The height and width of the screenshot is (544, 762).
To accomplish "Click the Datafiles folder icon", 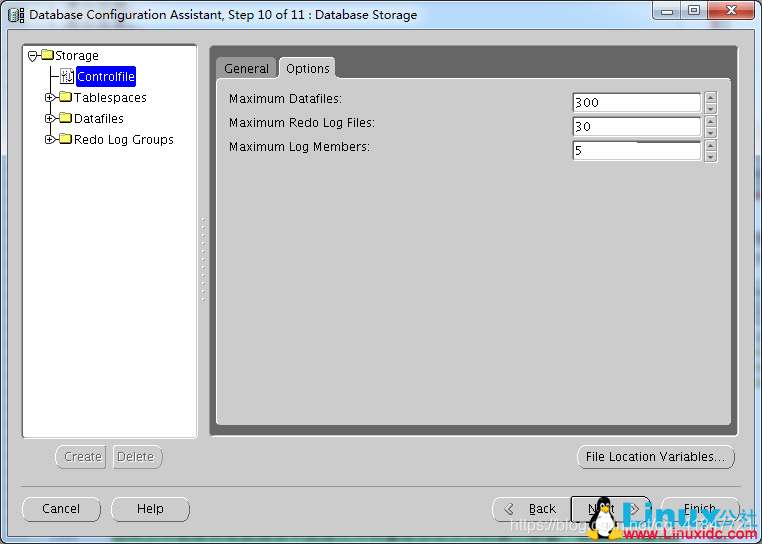I will pos(66,118).
